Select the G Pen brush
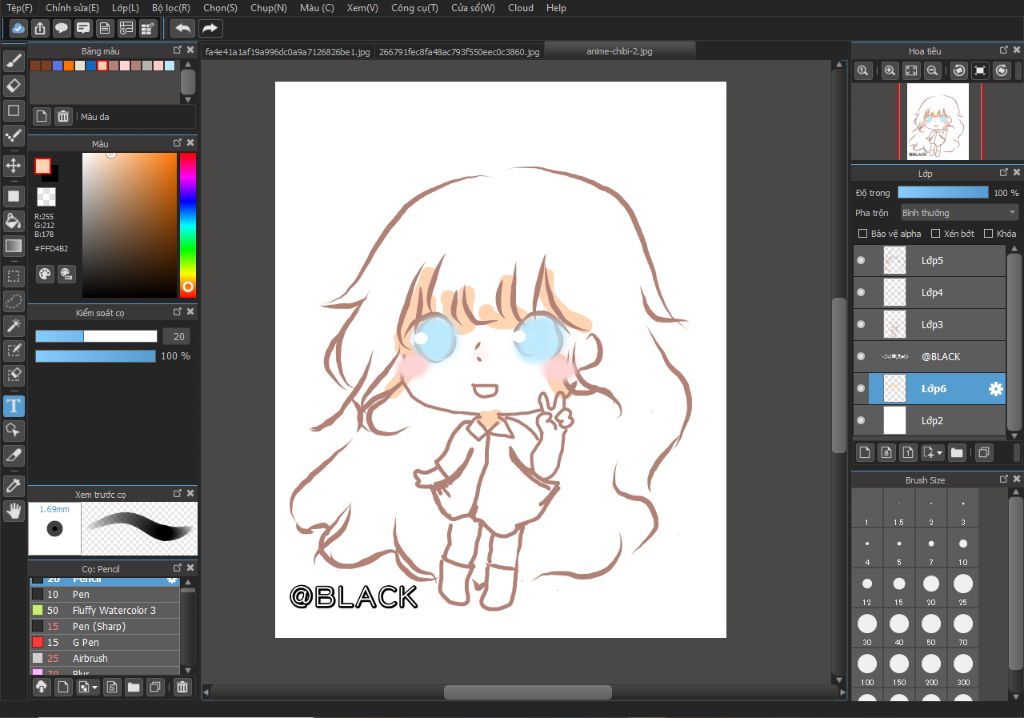 coord(104,642)
